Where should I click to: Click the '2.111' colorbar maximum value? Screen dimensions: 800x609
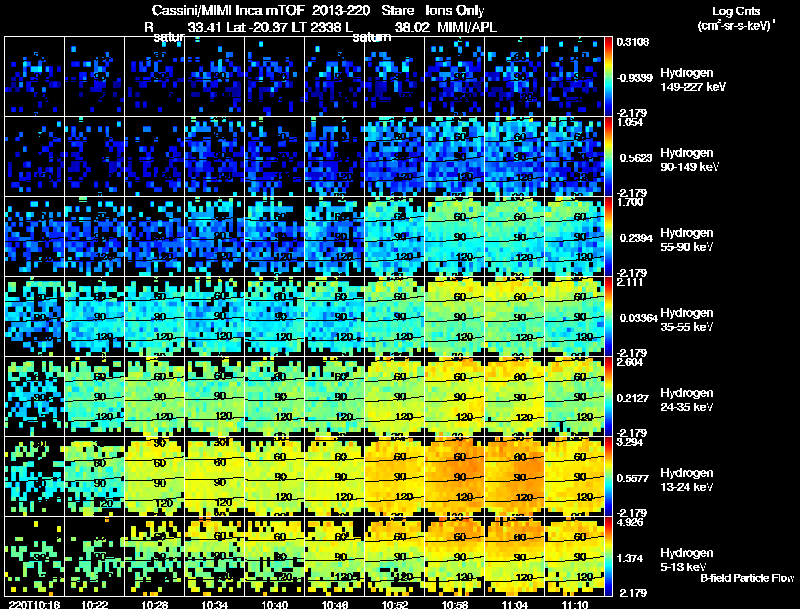click(630, 282)
